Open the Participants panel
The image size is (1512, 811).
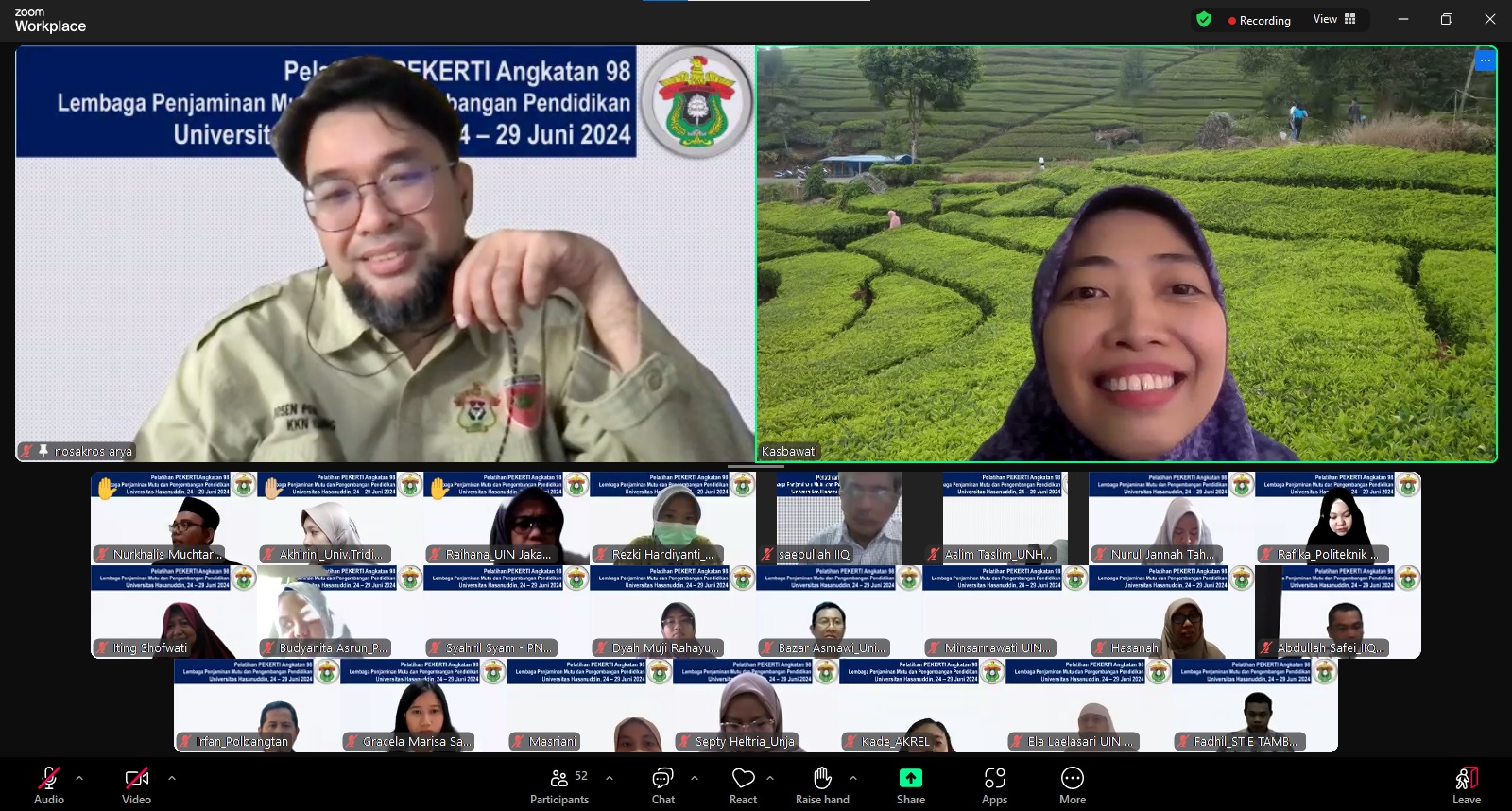click(x=559, y=785)
